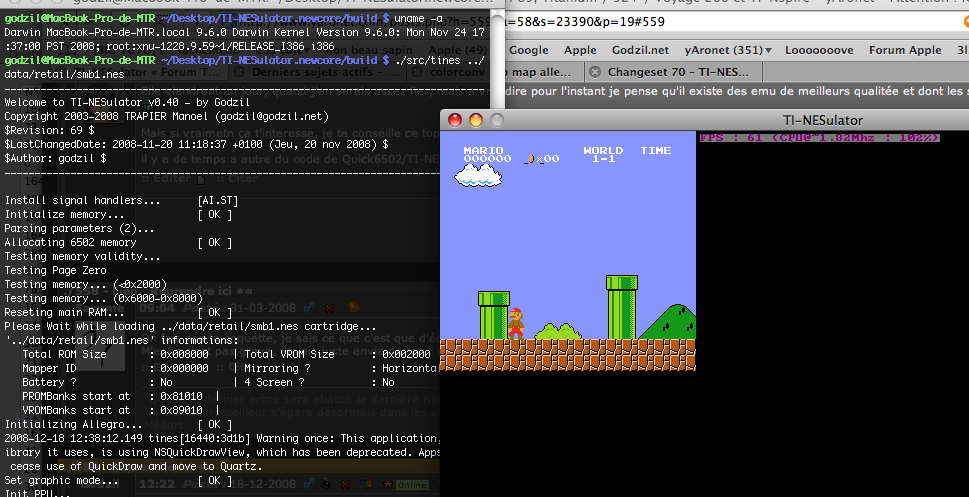This screenshot has width=969, height=497.
Task: Switch to the Changeset 70 tab
Action: click(680, 72)
